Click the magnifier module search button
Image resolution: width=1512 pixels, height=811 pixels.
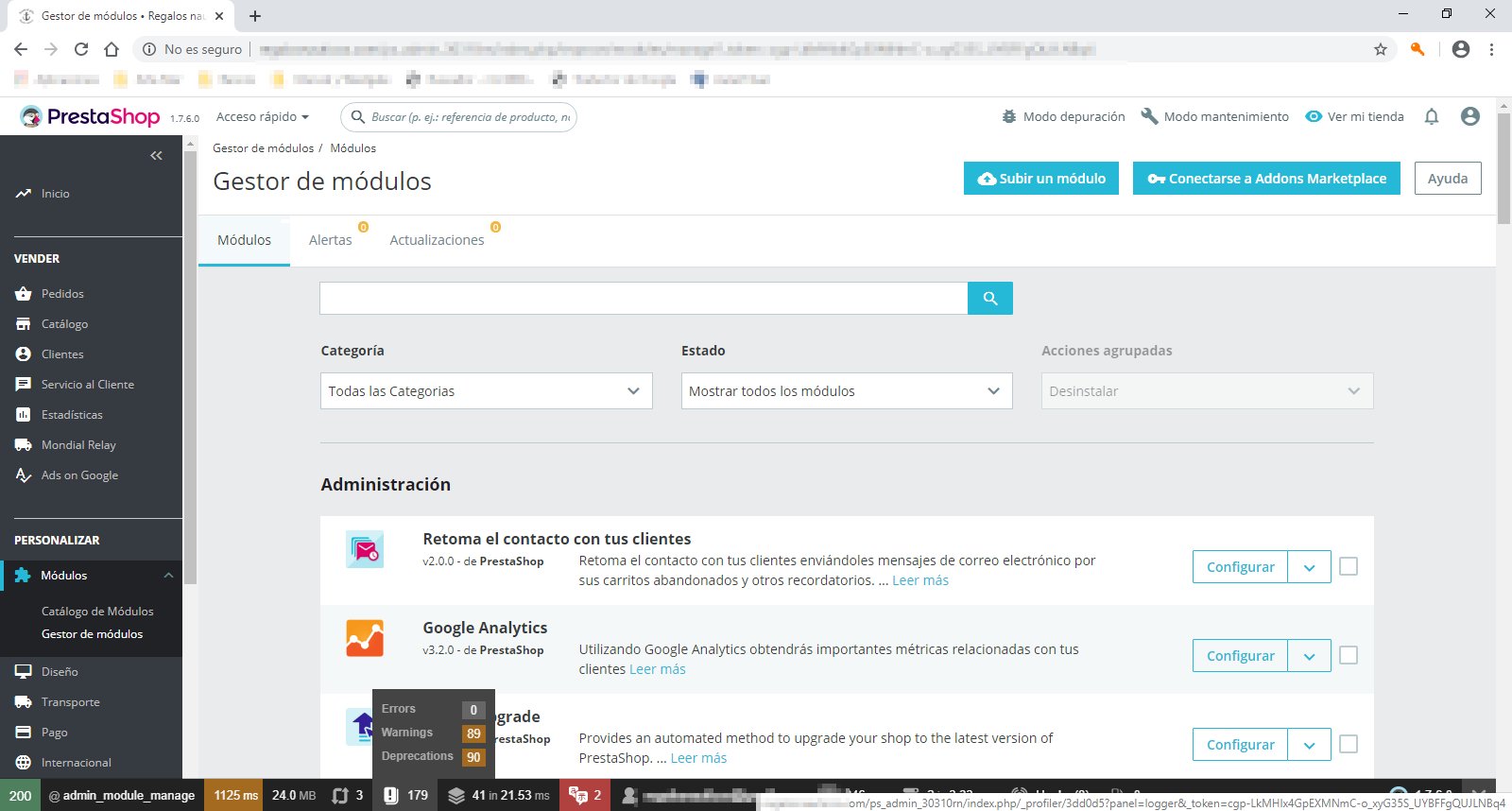[990, 298]
